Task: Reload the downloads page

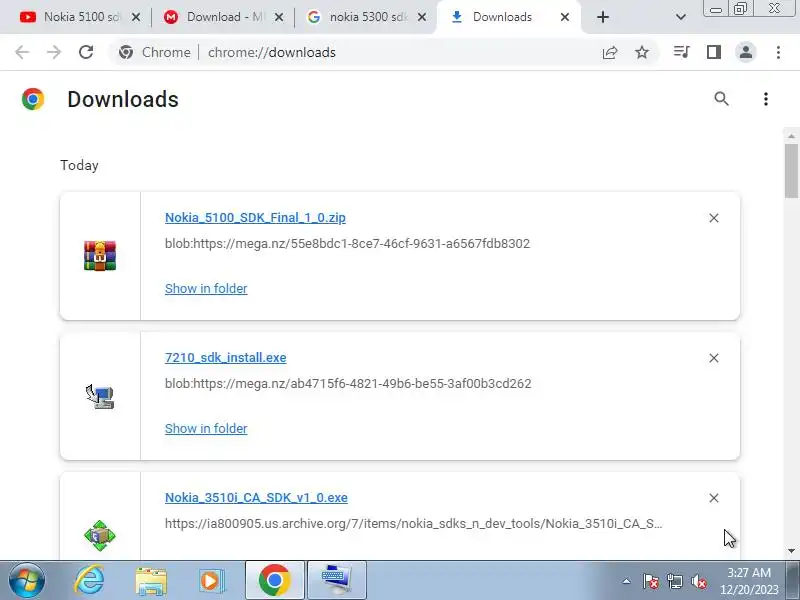Action: tap(86, 52)
